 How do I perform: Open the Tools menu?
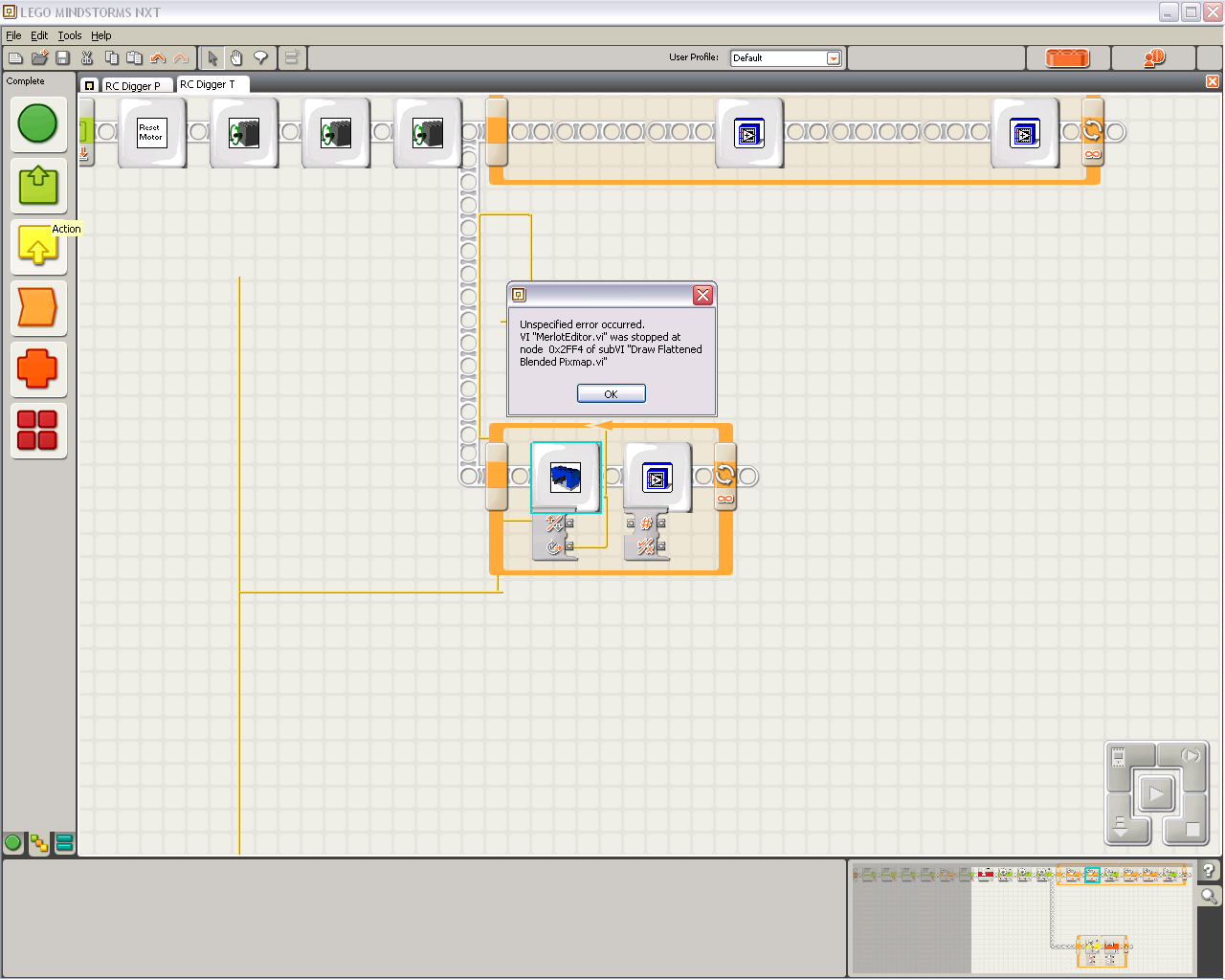70,35
